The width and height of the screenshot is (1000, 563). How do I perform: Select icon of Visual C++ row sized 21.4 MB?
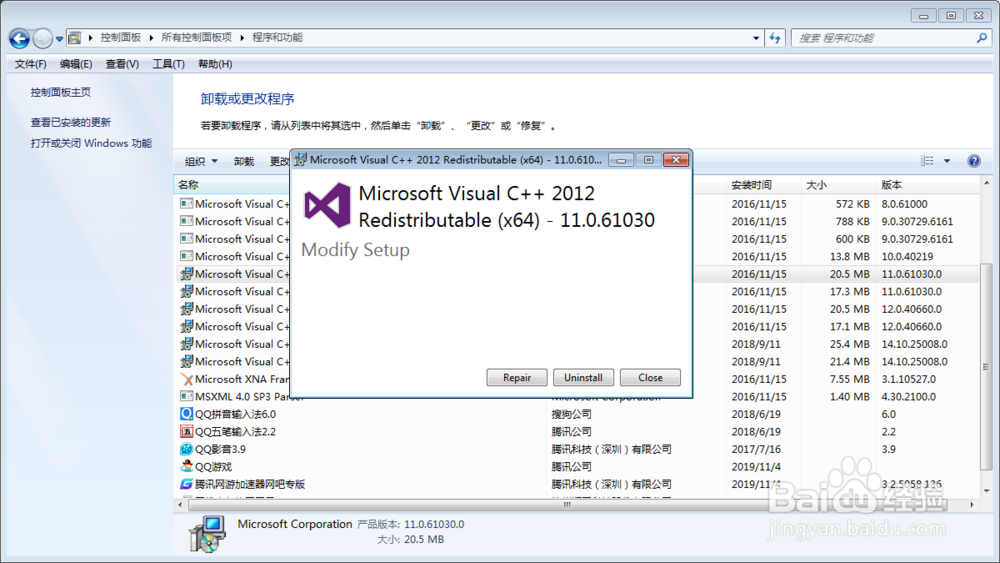(186, 362)
